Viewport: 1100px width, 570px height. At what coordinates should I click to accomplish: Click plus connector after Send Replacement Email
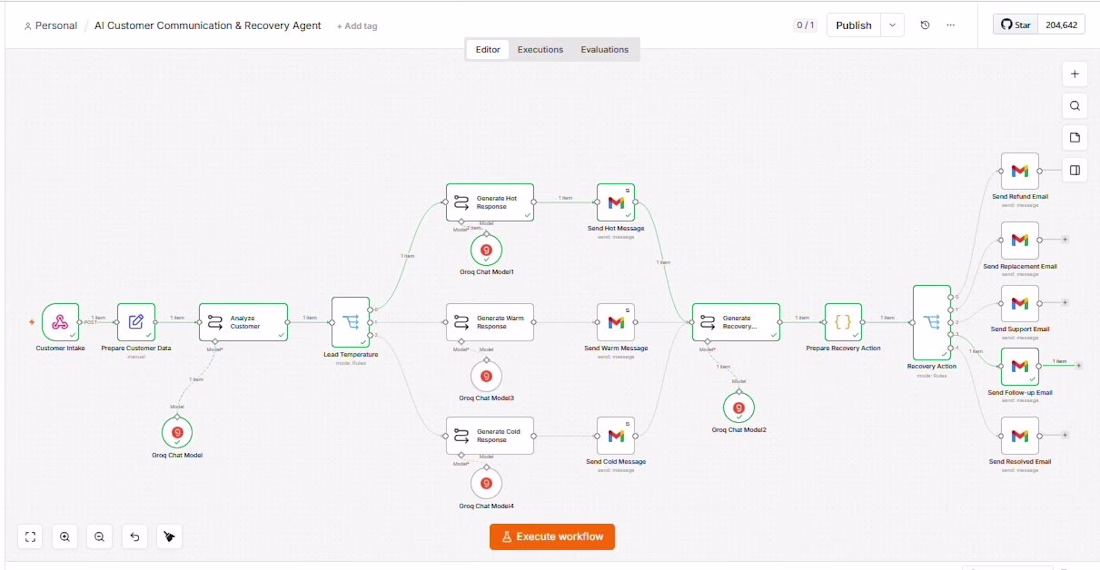coord(1065,240)
